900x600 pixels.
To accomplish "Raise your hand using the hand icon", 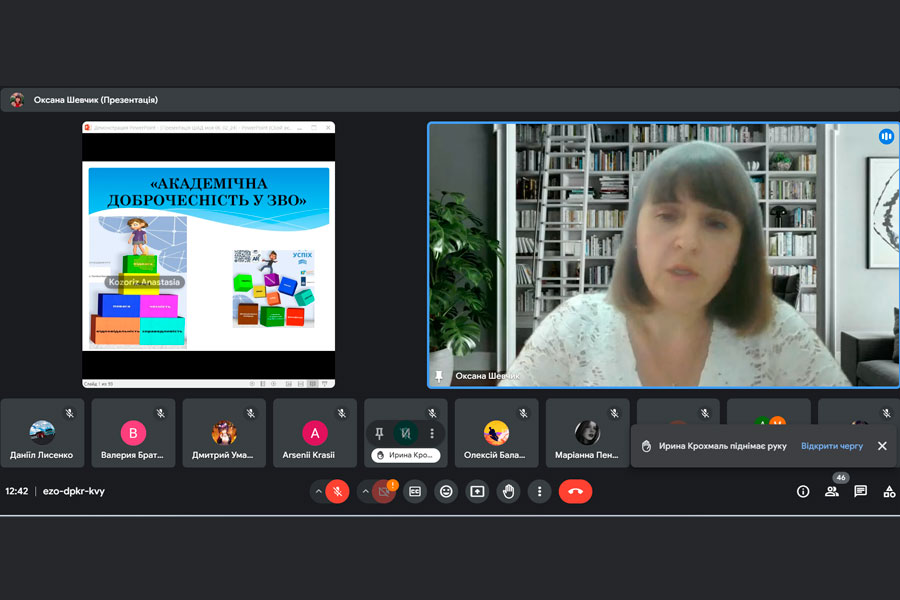I will pos(509,491).
